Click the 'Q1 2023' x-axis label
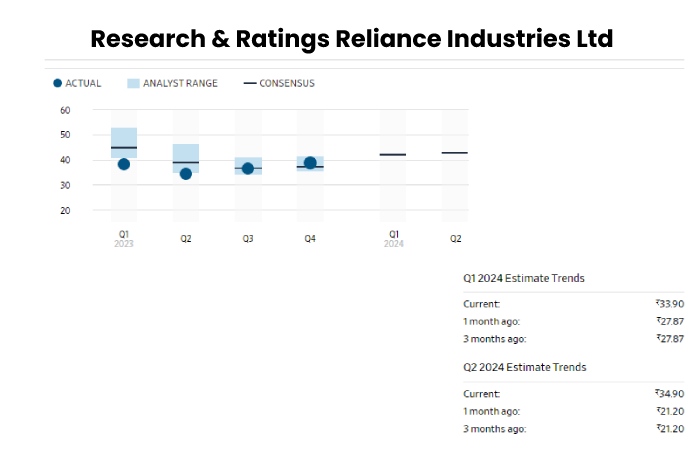This screenshot has width=700, height=450. pyautogui.click(x=124, y=239)
